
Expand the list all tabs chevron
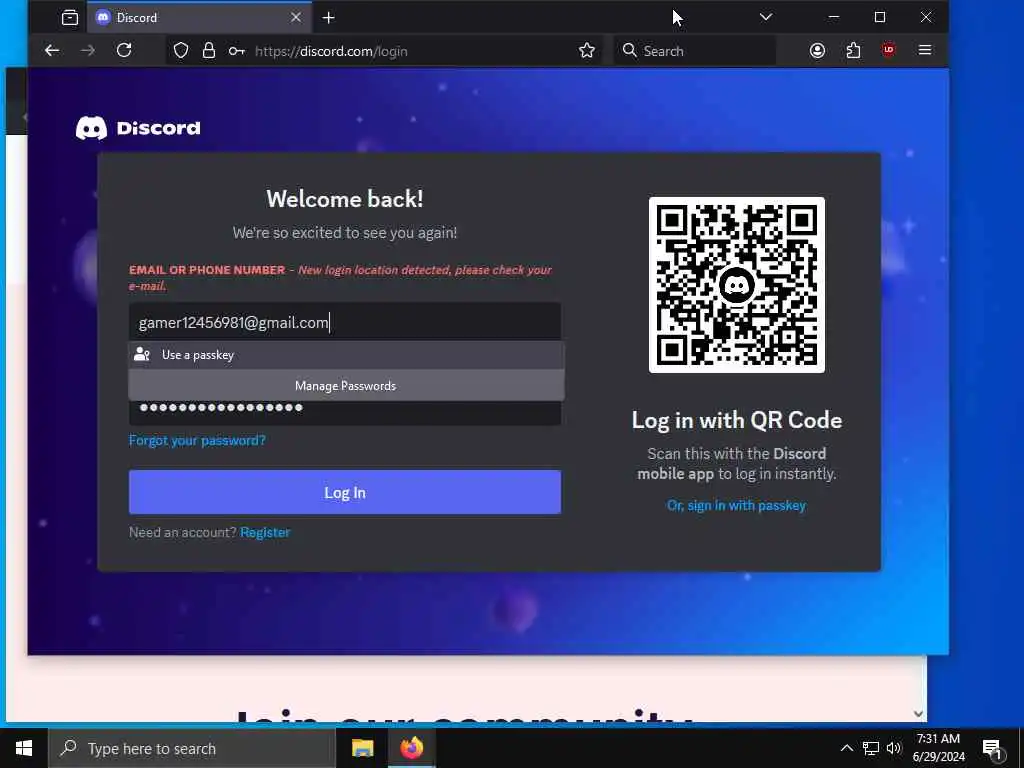pos(765,18)
